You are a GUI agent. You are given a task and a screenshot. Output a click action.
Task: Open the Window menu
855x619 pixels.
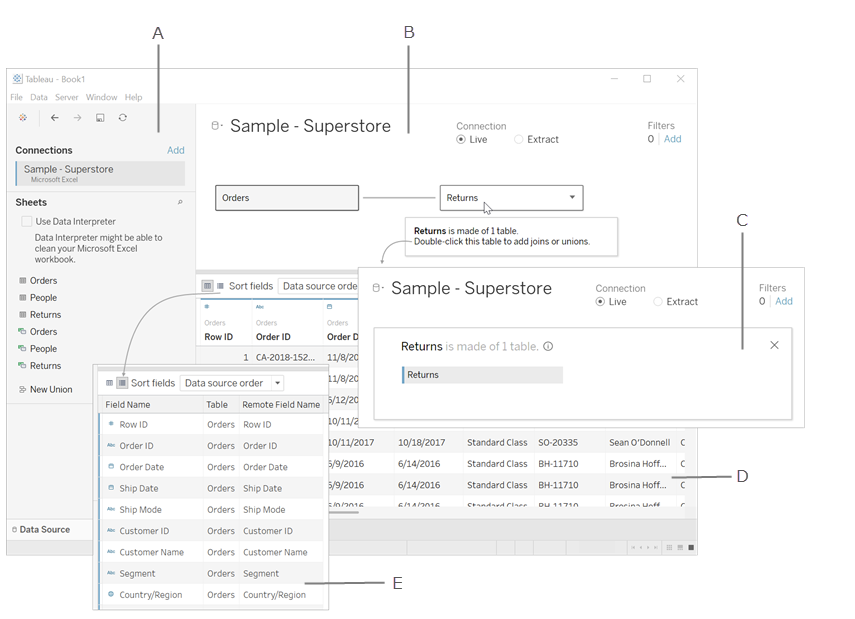click(101, 97)
